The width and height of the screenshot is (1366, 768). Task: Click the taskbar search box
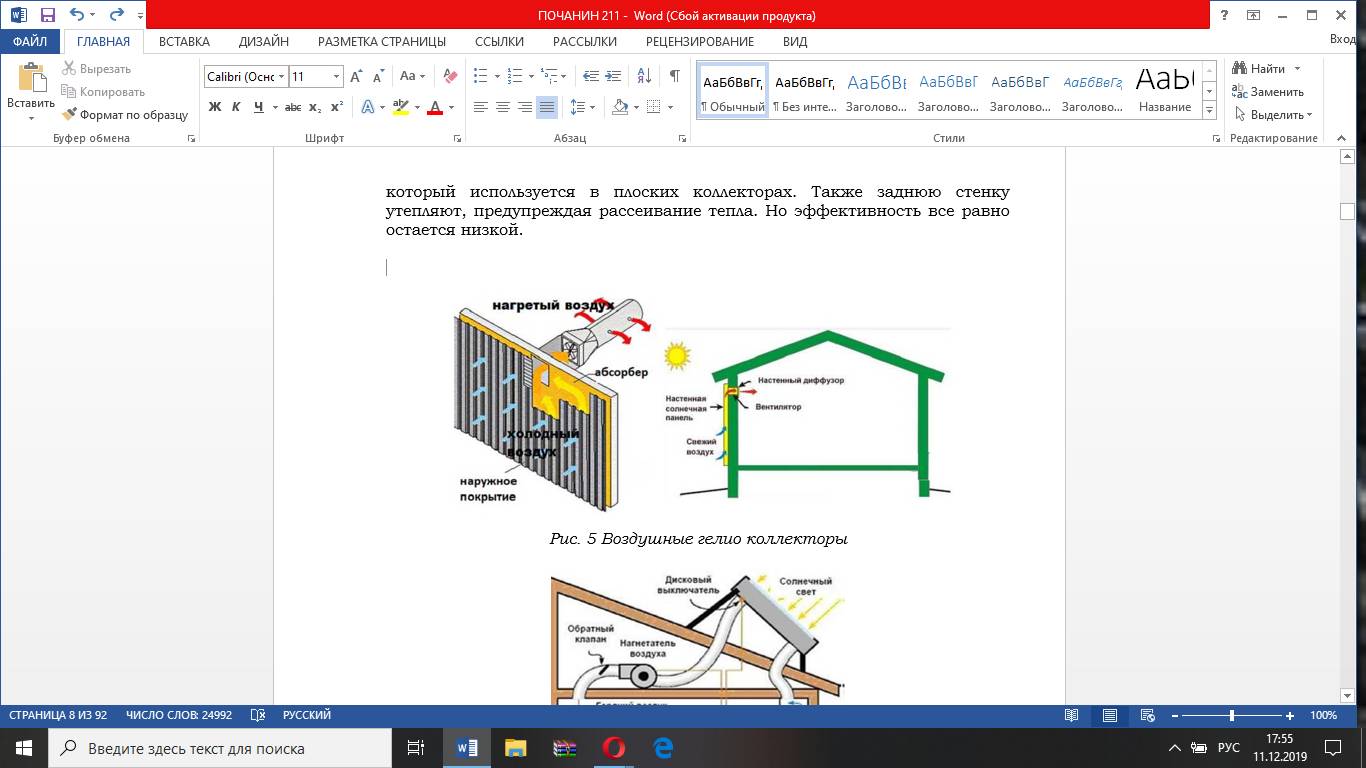coord(219,748)
